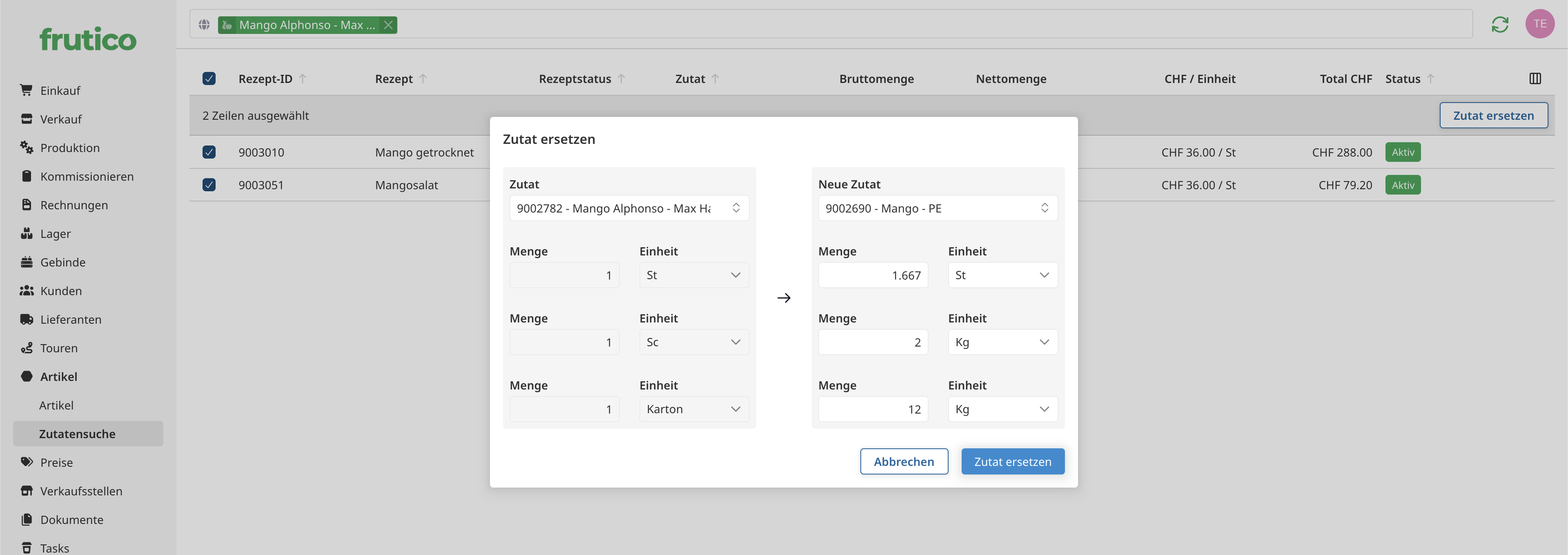Click the Lager boxes icon
The image size is (1568, 555).
click(x=26, y=233)
